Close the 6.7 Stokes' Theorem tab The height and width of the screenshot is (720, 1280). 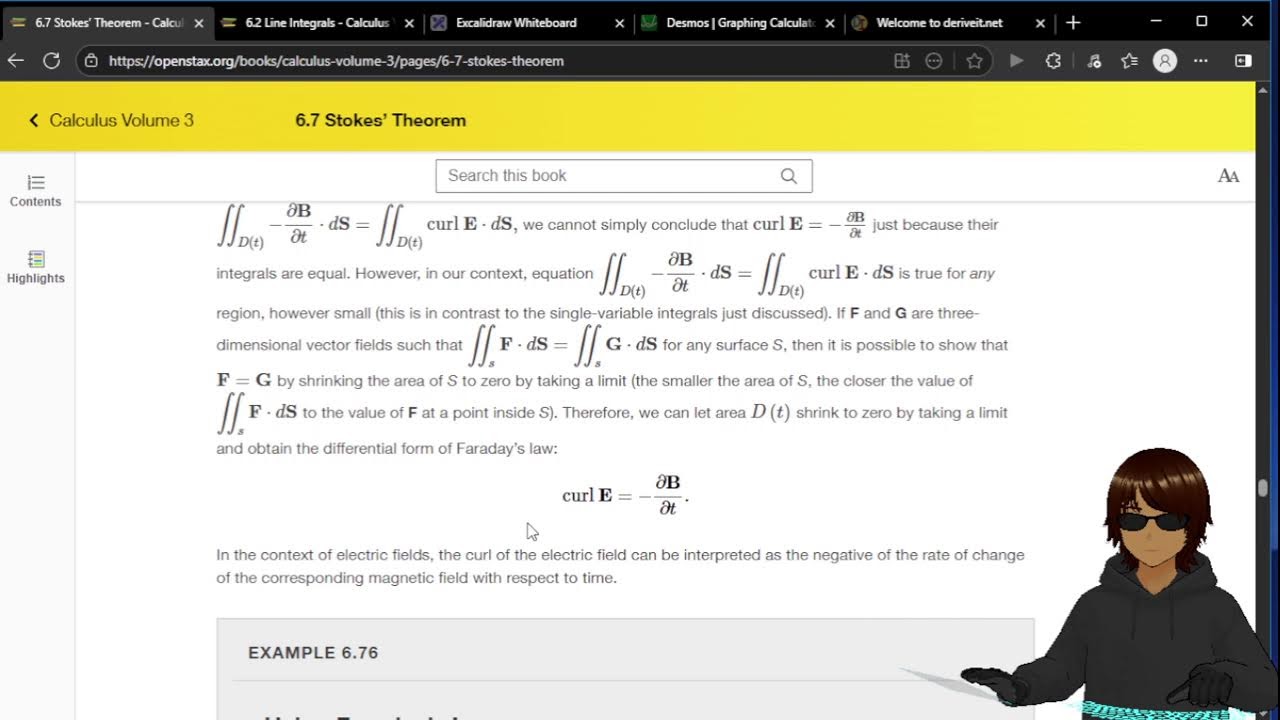[x=198, y=23]
